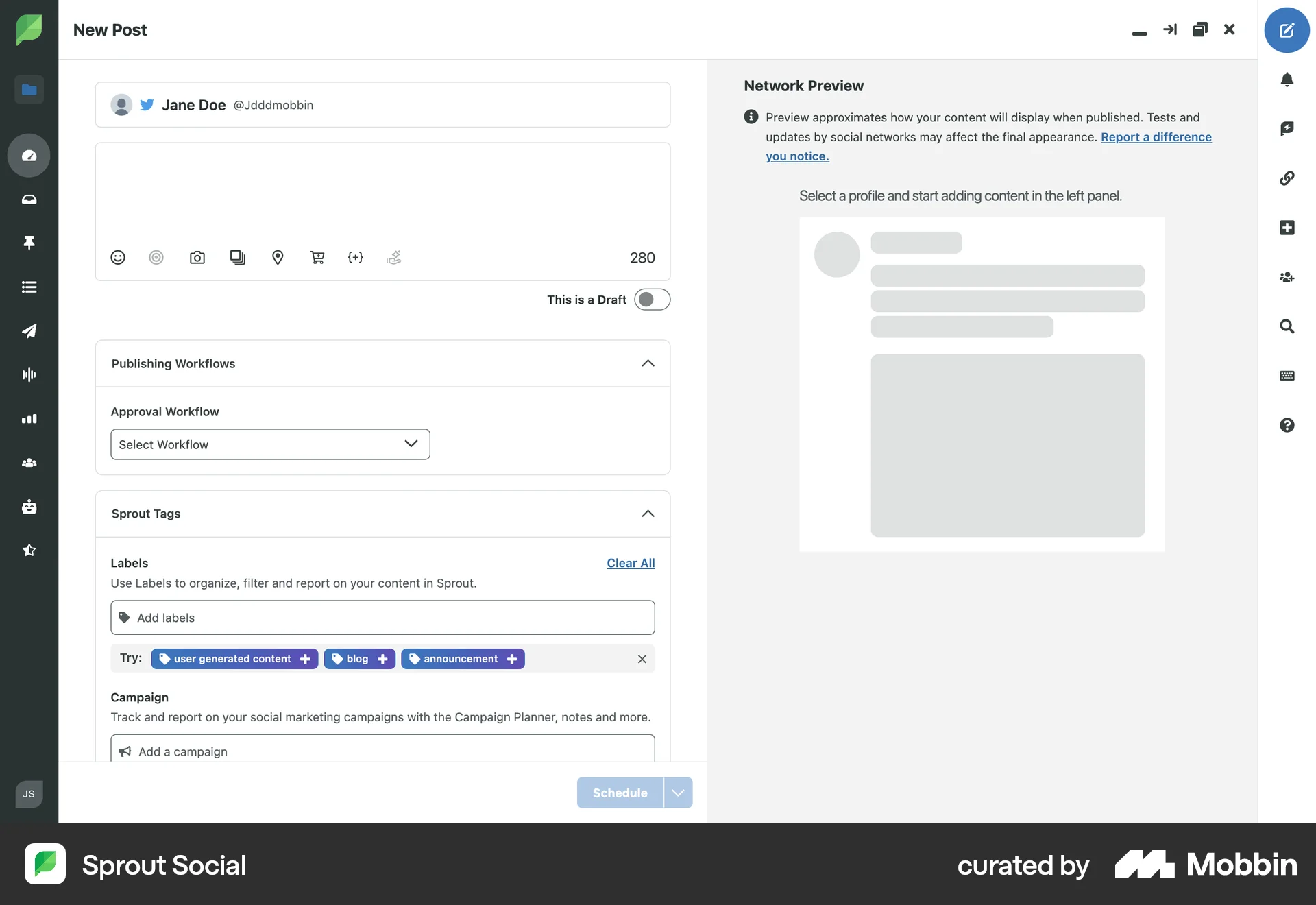Open the Smart Inbox tray icon in sidebar
This screenshot has width=1316, height=905.
[29, 200]
